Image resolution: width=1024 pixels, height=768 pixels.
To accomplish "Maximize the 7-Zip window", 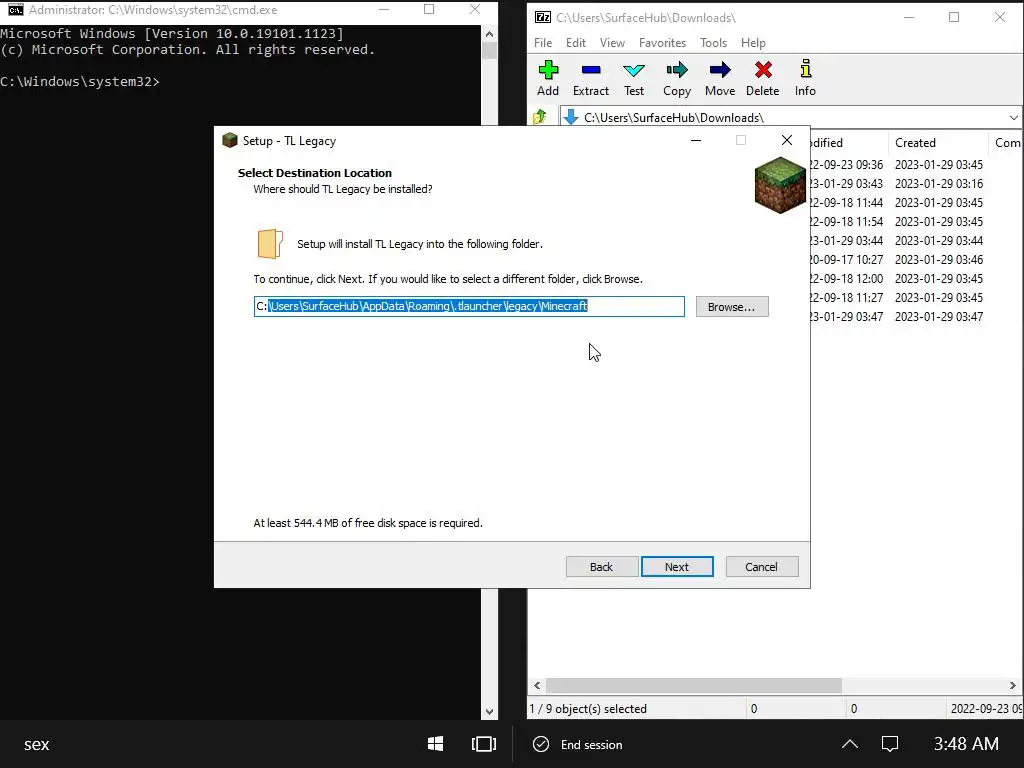I will pyautogui.click(x=954, y=18).
